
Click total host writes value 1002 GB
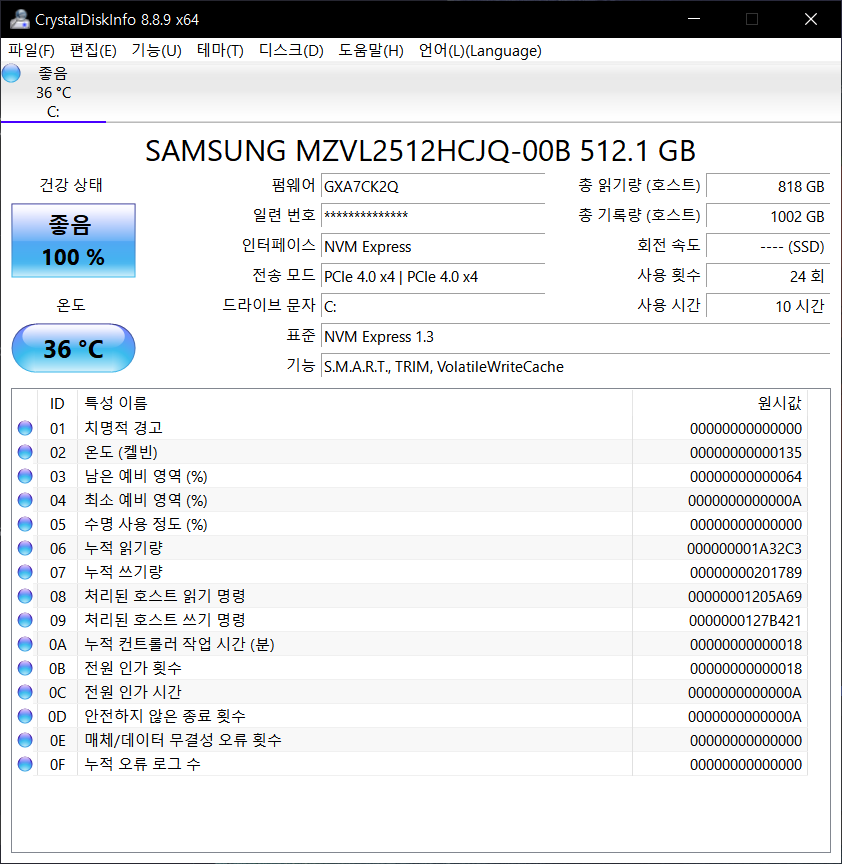tap(768, 216)
